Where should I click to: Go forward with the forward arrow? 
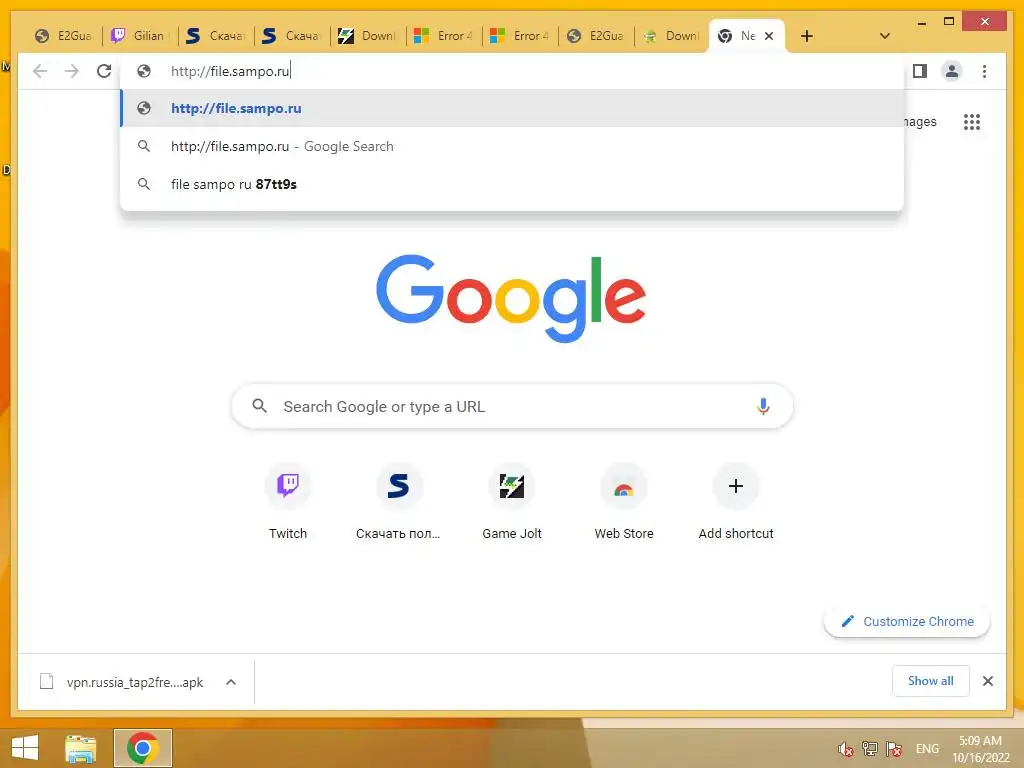coord(72,71)
